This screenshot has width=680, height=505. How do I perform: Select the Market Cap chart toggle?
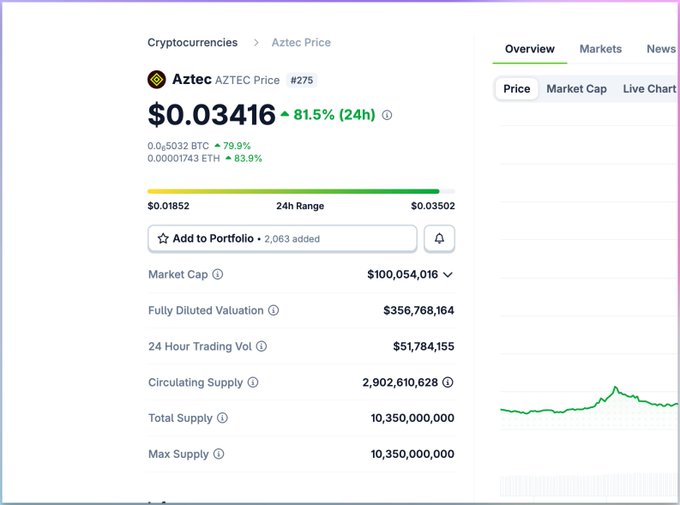pos(576,89)
